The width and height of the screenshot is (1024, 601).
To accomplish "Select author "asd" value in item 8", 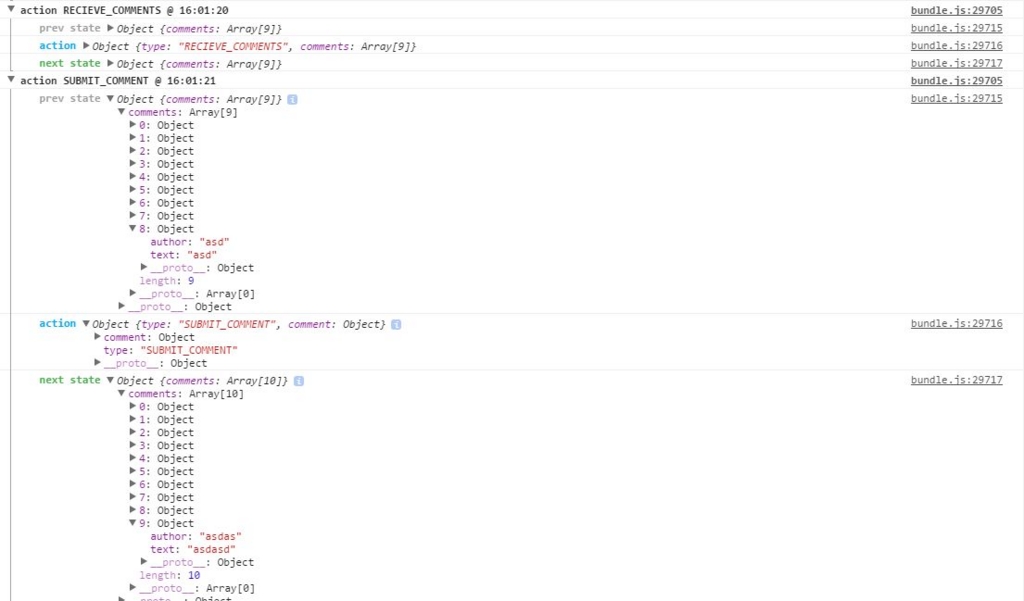I will pyautogui.click(x=214, y=242).
